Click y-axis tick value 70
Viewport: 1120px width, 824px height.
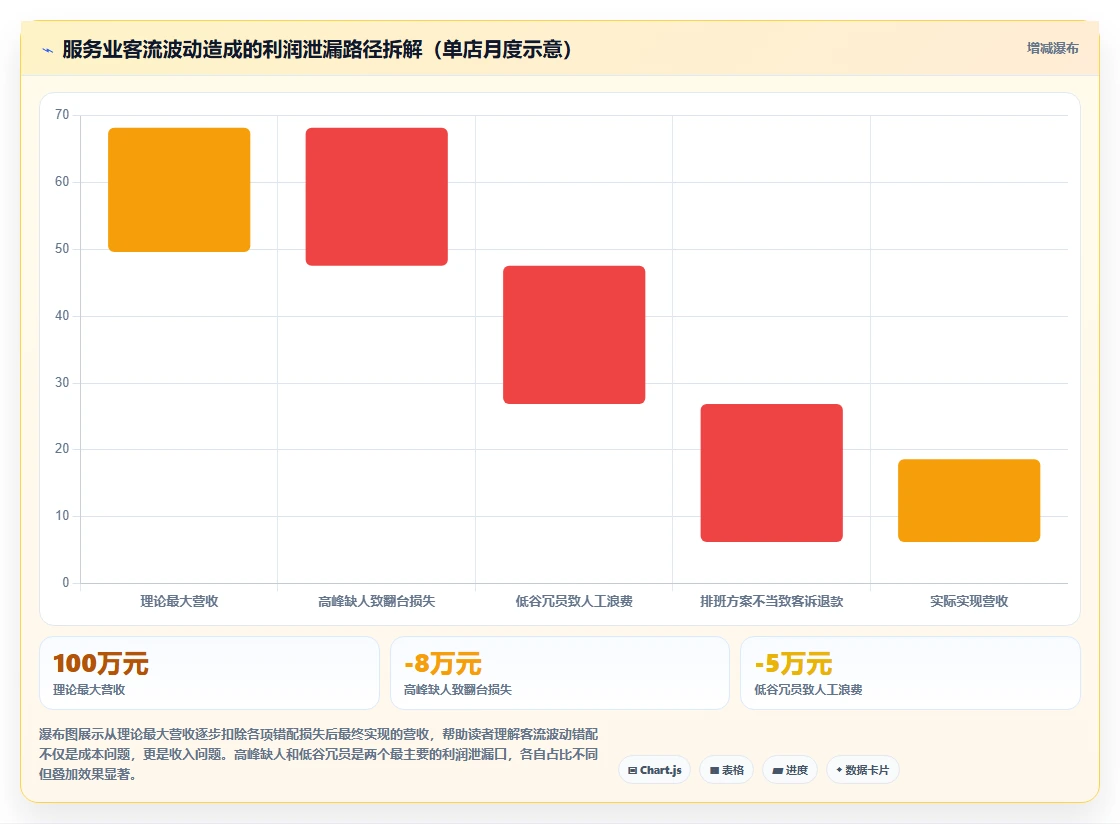click(x=62, y=115)
